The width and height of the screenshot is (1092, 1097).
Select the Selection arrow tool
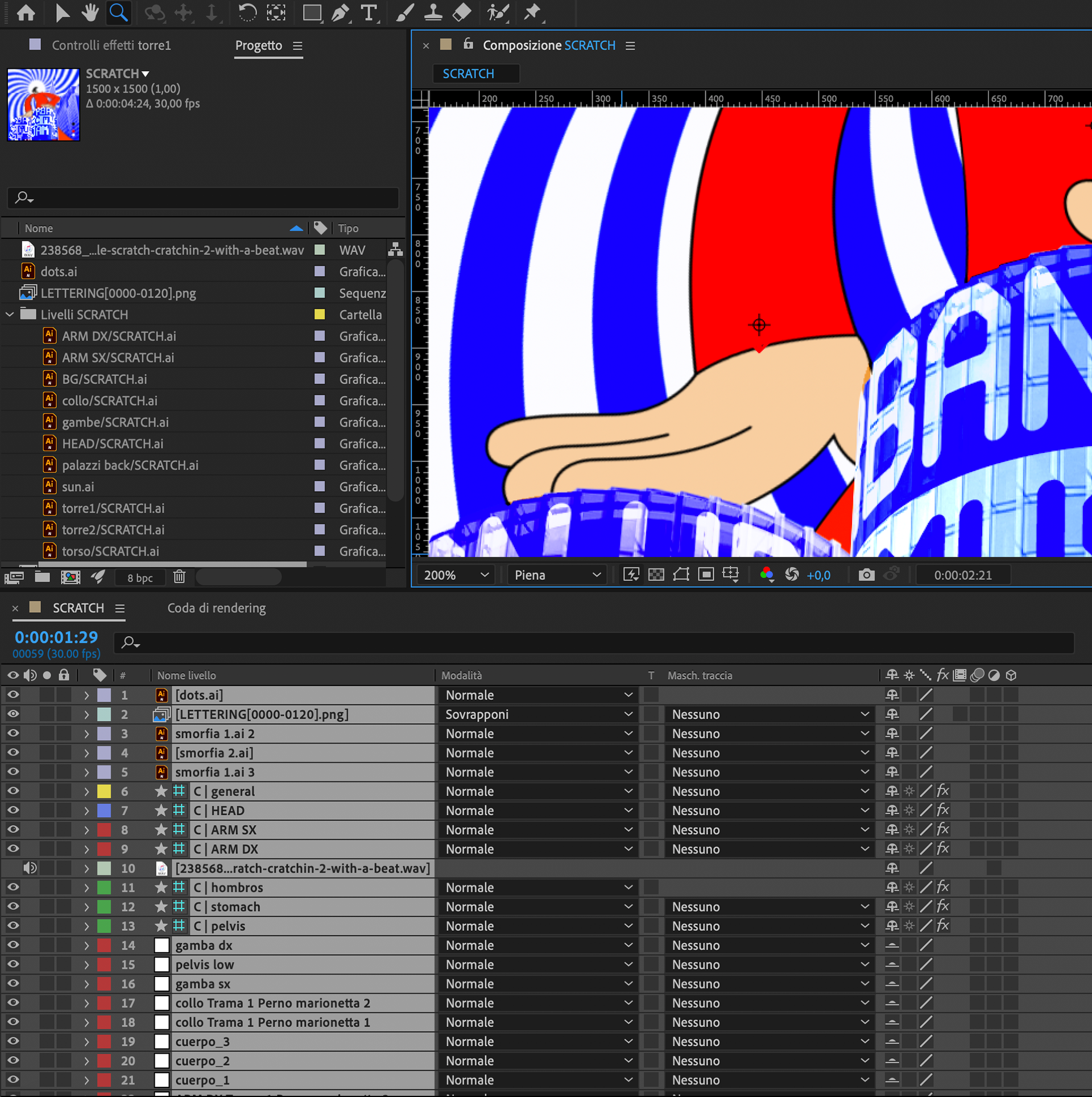tap(62, 13)
